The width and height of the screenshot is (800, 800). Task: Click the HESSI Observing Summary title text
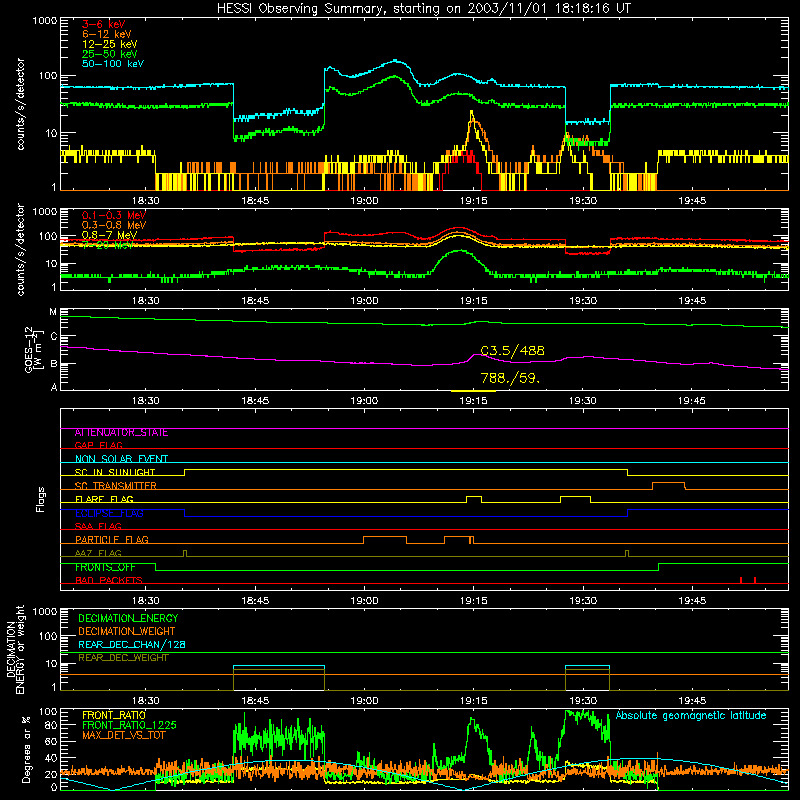[x=424, y=8]
